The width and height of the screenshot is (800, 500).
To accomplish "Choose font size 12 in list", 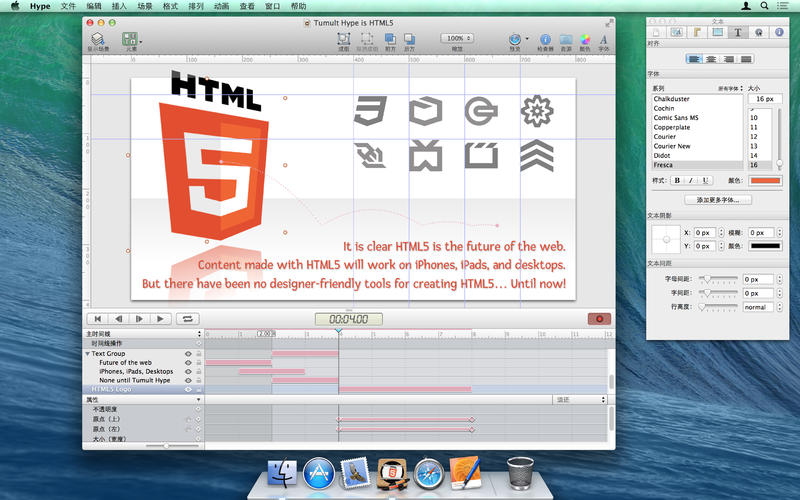I will (754, 137).
